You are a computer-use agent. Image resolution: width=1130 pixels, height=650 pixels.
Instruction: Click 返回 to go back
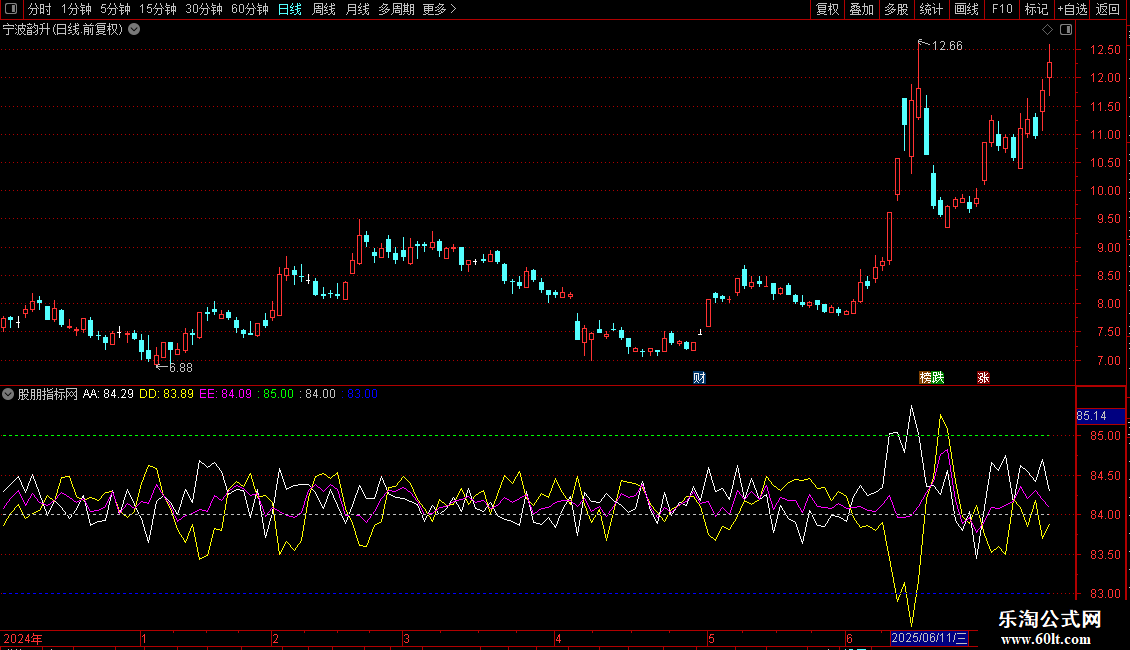coord(1108,9)
